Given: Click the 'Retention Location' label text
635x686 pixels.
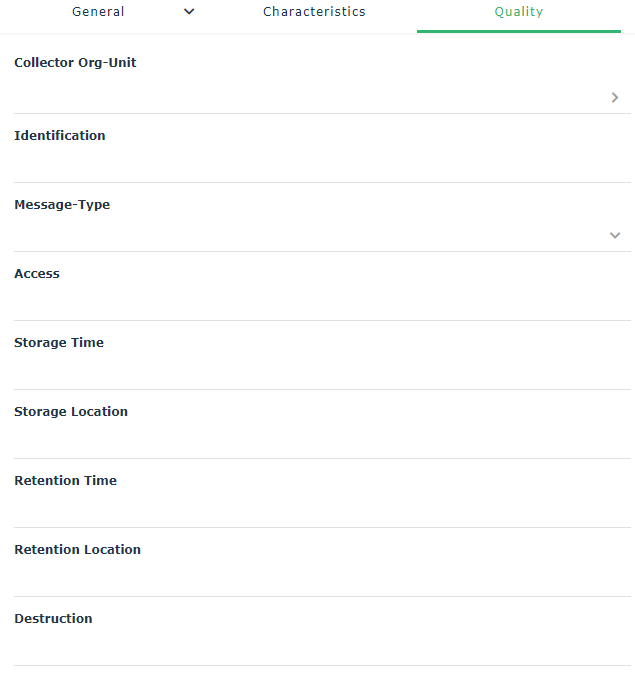Looking at the screenshot, I should pos(77,550).
